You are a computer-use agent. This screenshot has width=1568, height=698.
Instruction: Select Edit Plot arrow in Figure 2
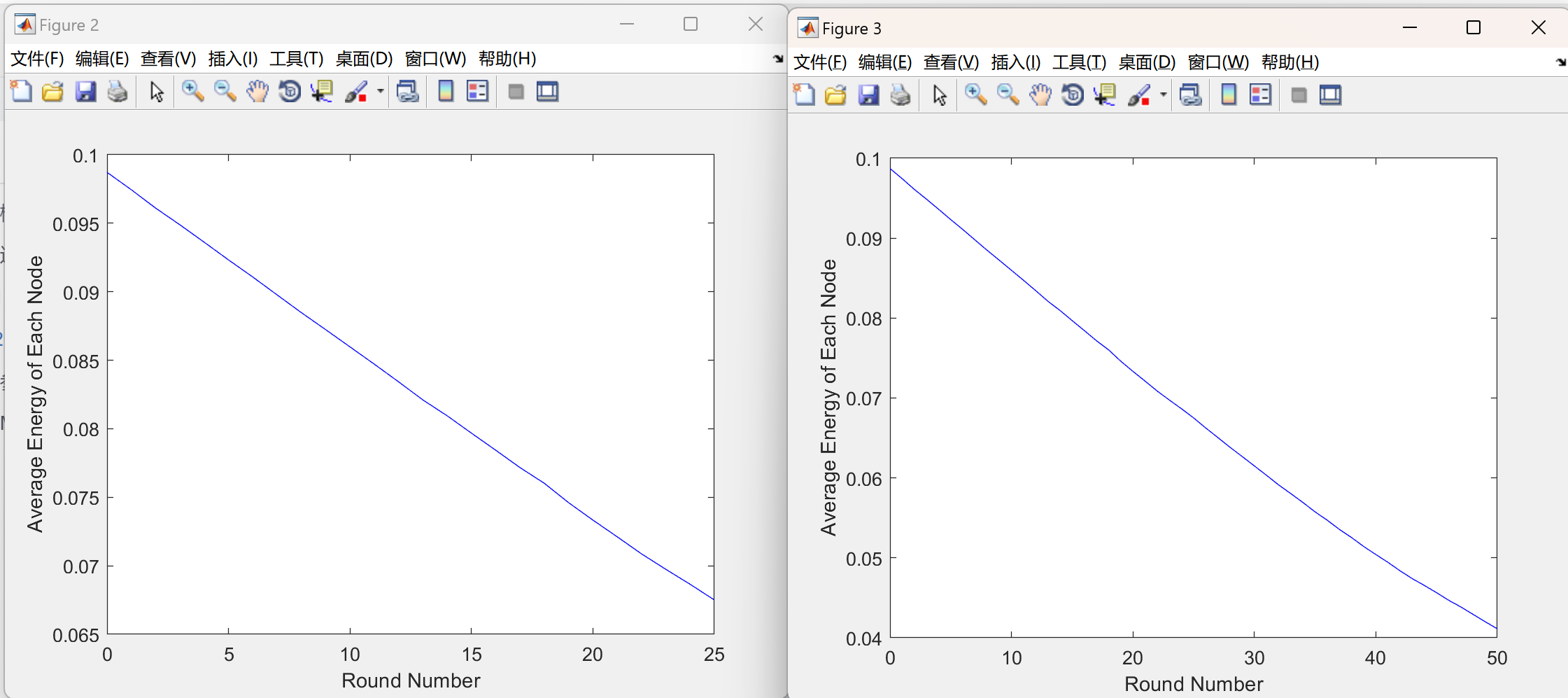coord(157,92)
